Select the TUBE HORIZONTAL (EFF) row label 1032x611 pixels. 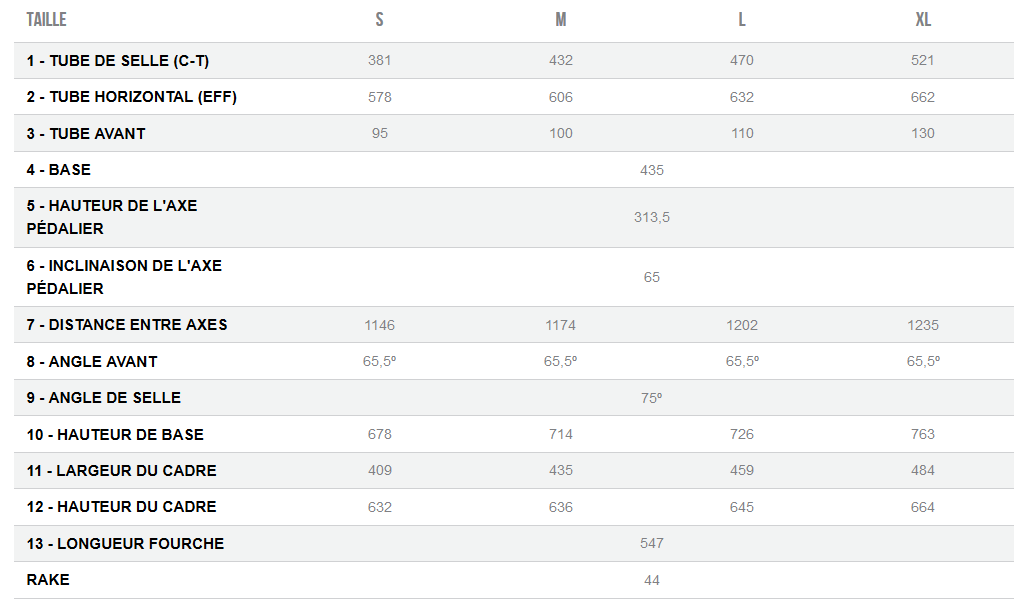[x=132, y=97]
